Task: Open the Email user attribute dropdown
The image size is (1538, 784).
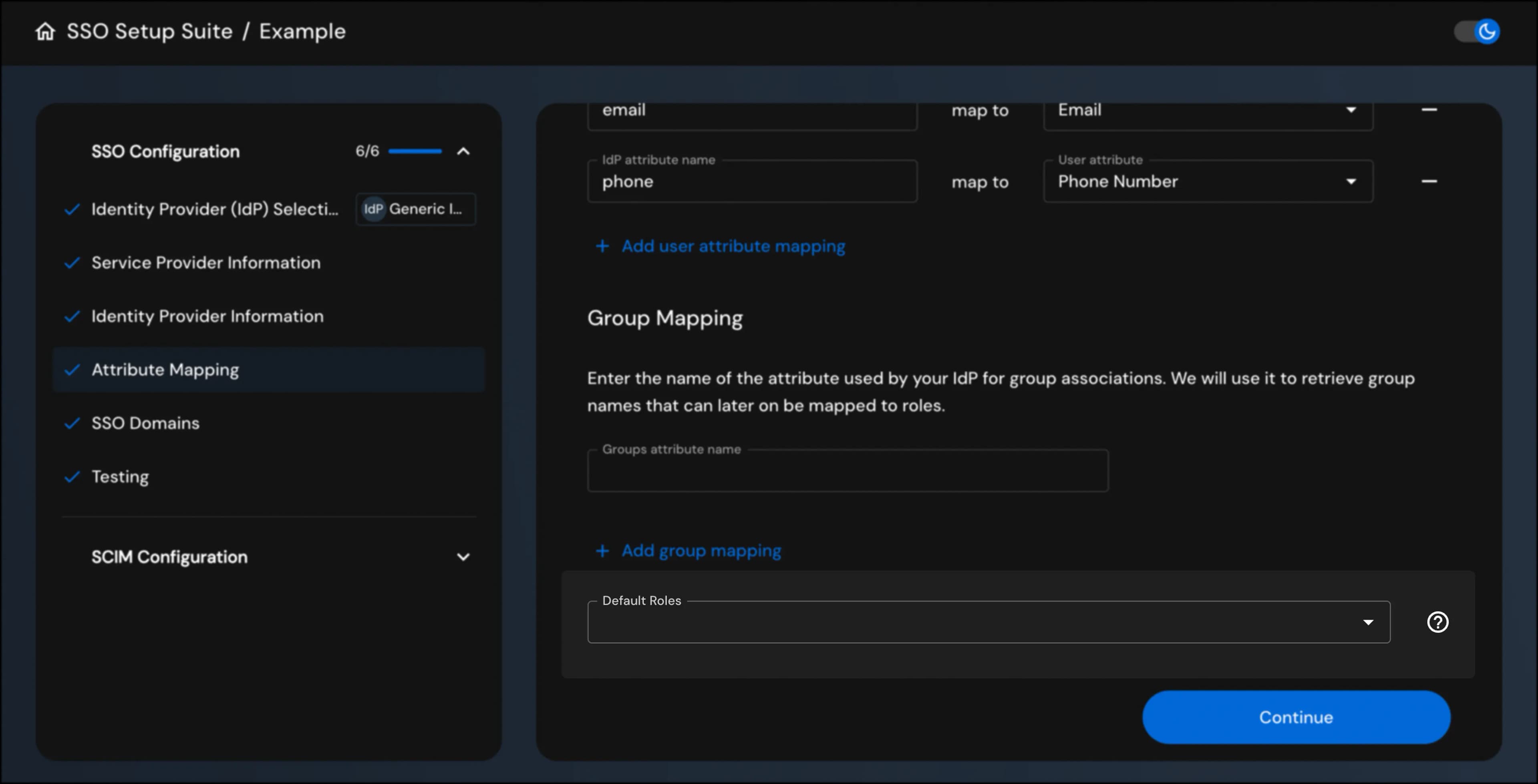Action: (x=1352, y=110)
